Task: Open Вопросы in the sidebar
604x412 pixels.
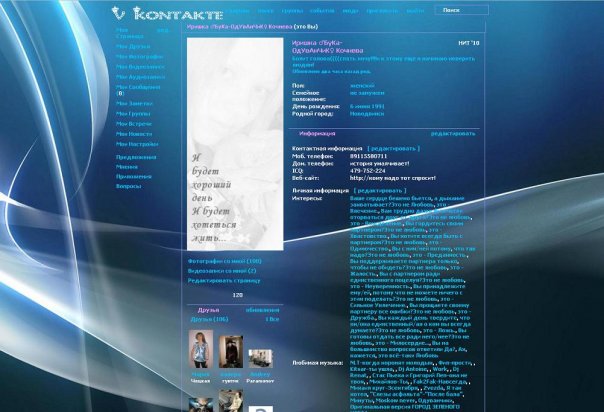Action: coord(128,186)
